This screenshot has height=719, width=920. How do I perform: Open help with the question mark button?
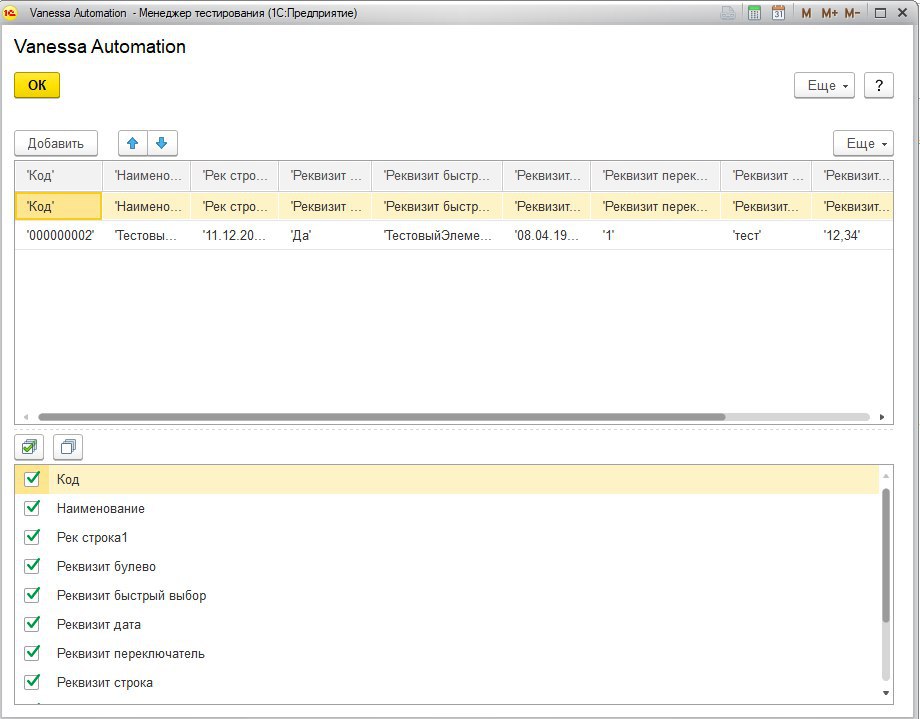[878, 86]
